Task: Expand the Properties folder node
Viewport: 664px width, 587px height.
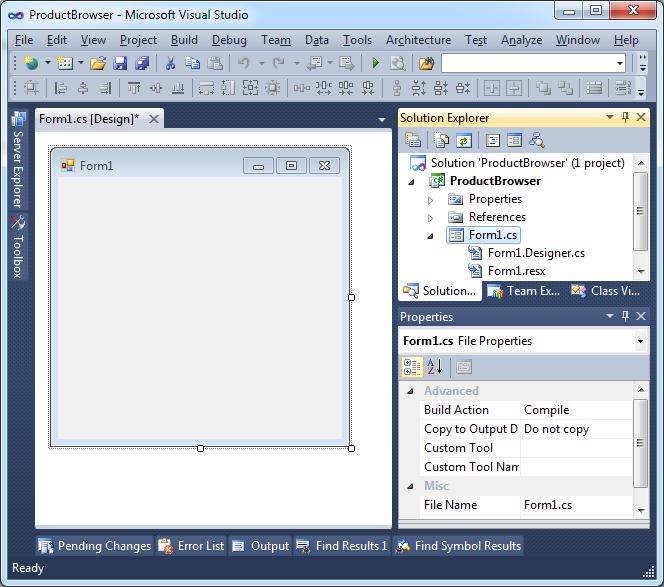Action: pos(430,200)
